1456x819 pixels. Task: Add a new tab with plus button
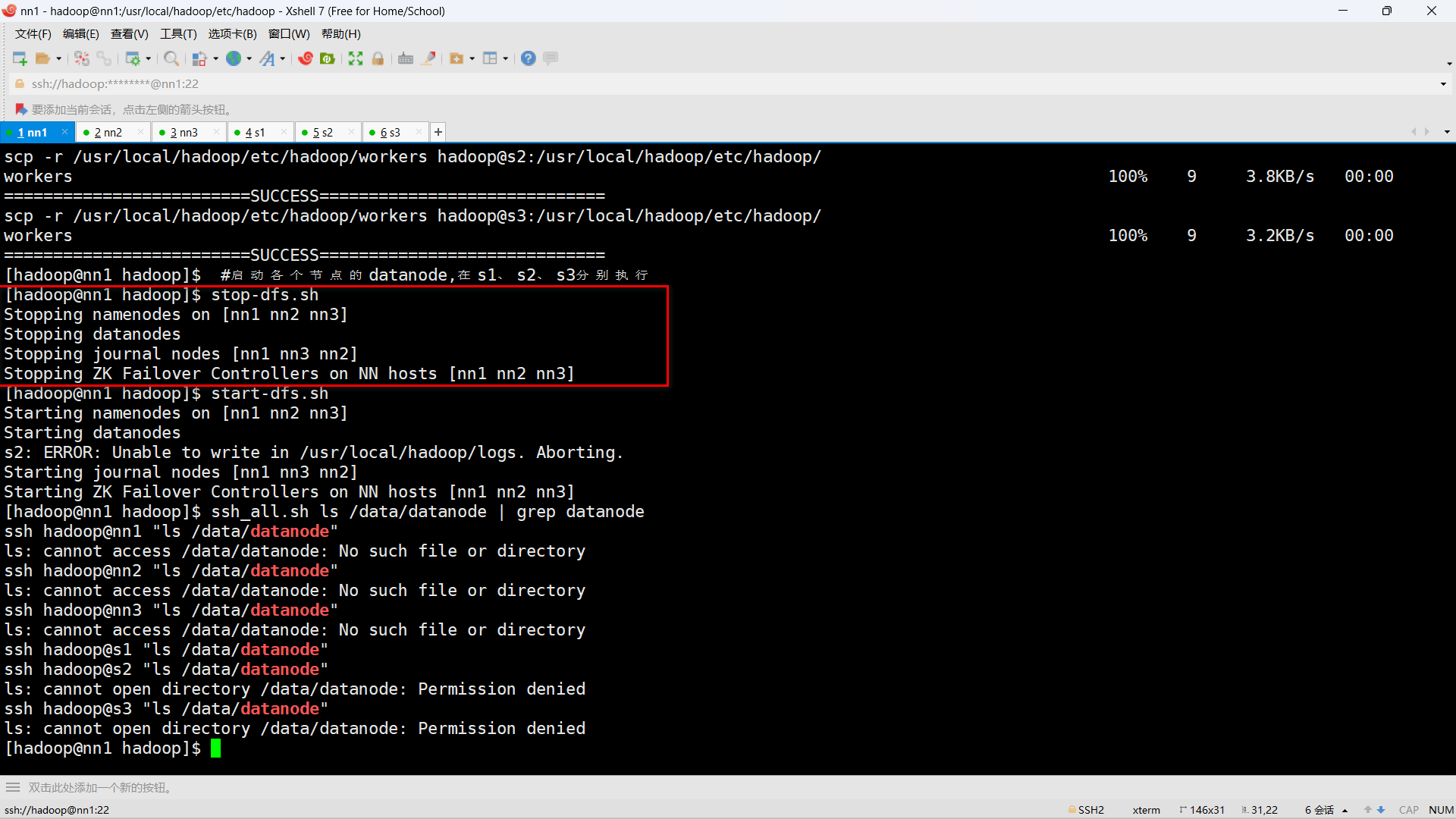click(438, 132)
